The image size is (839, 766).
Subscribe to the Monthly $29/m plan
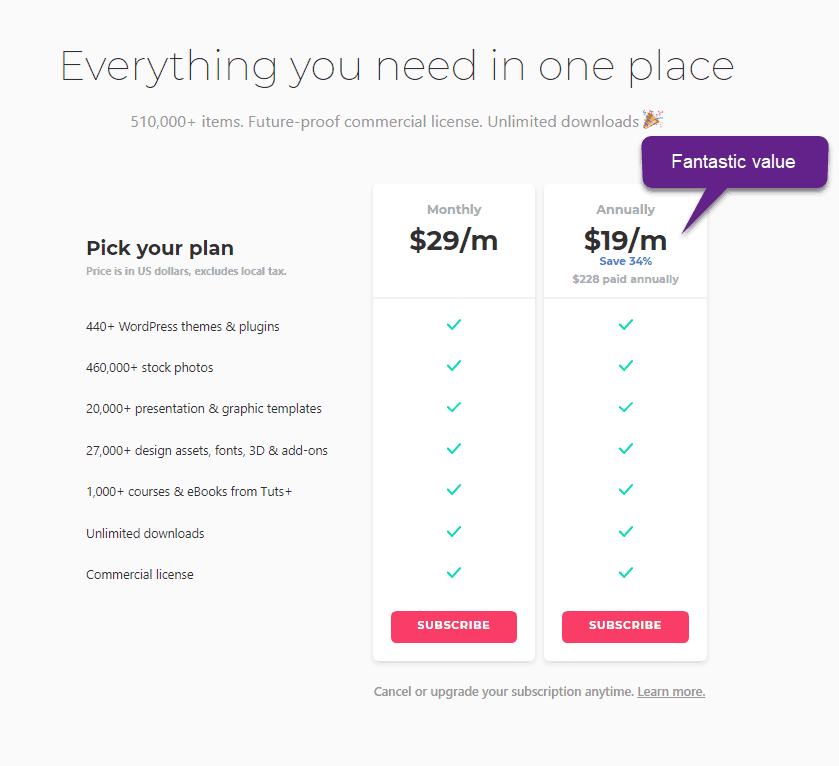click(454, 626)
